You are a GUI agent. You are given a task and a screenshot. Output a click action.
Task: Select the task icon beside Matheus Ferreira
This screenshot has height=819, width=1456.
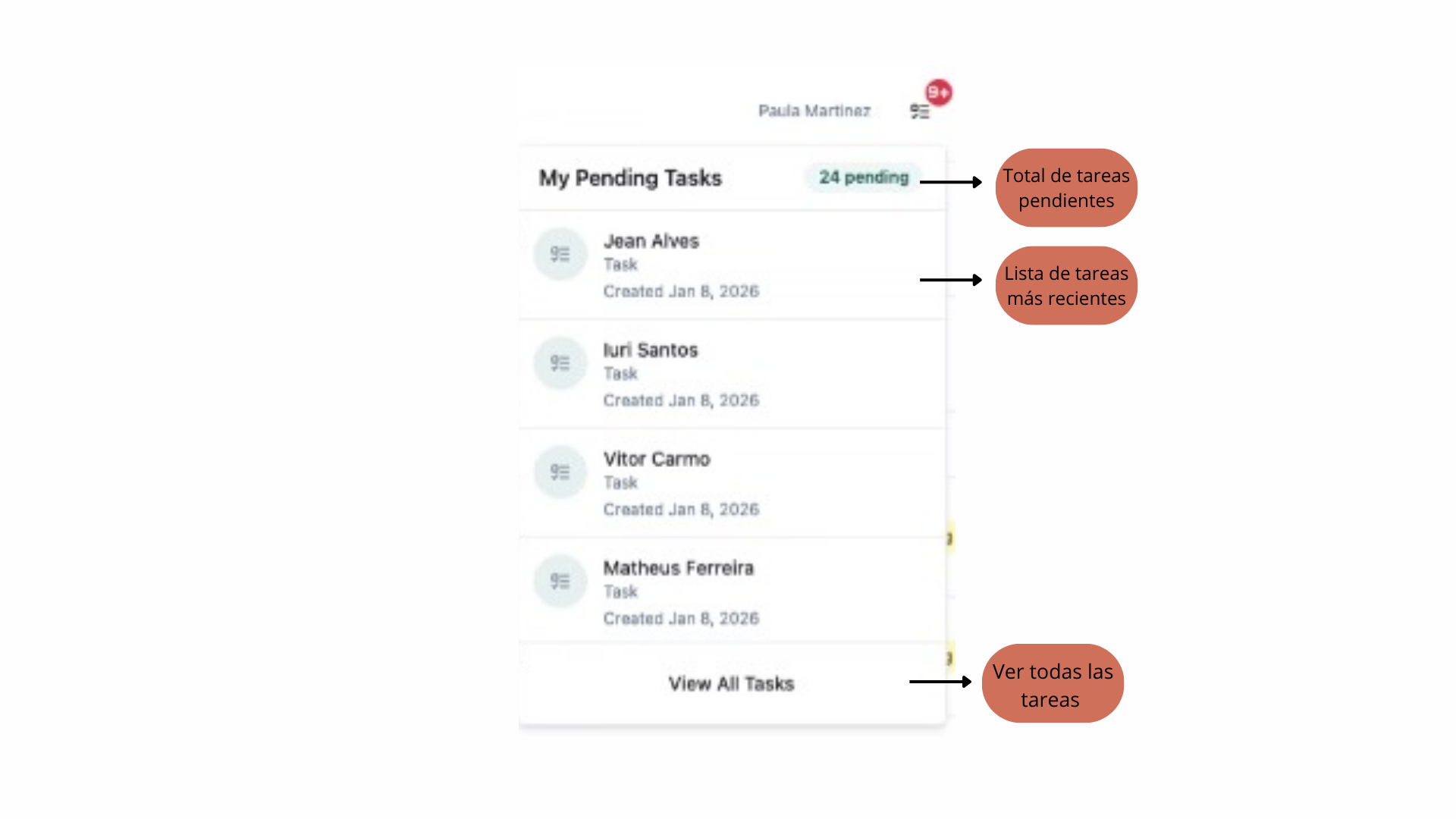560,582
